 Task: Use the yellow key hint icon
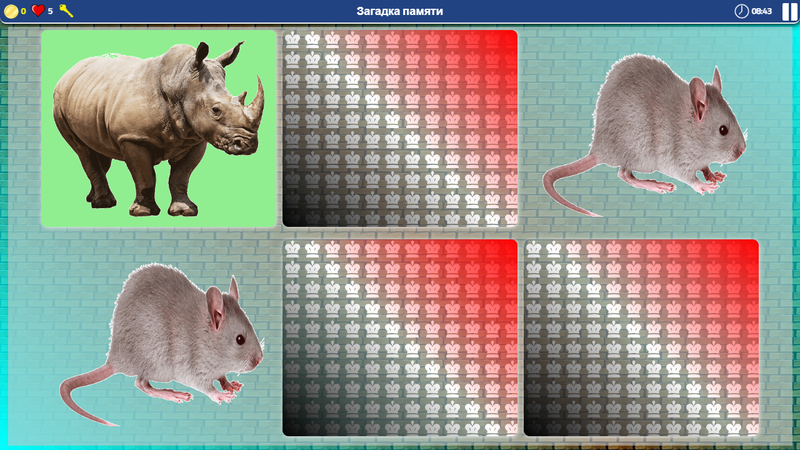pyautogui.click(x=66, y=11)
